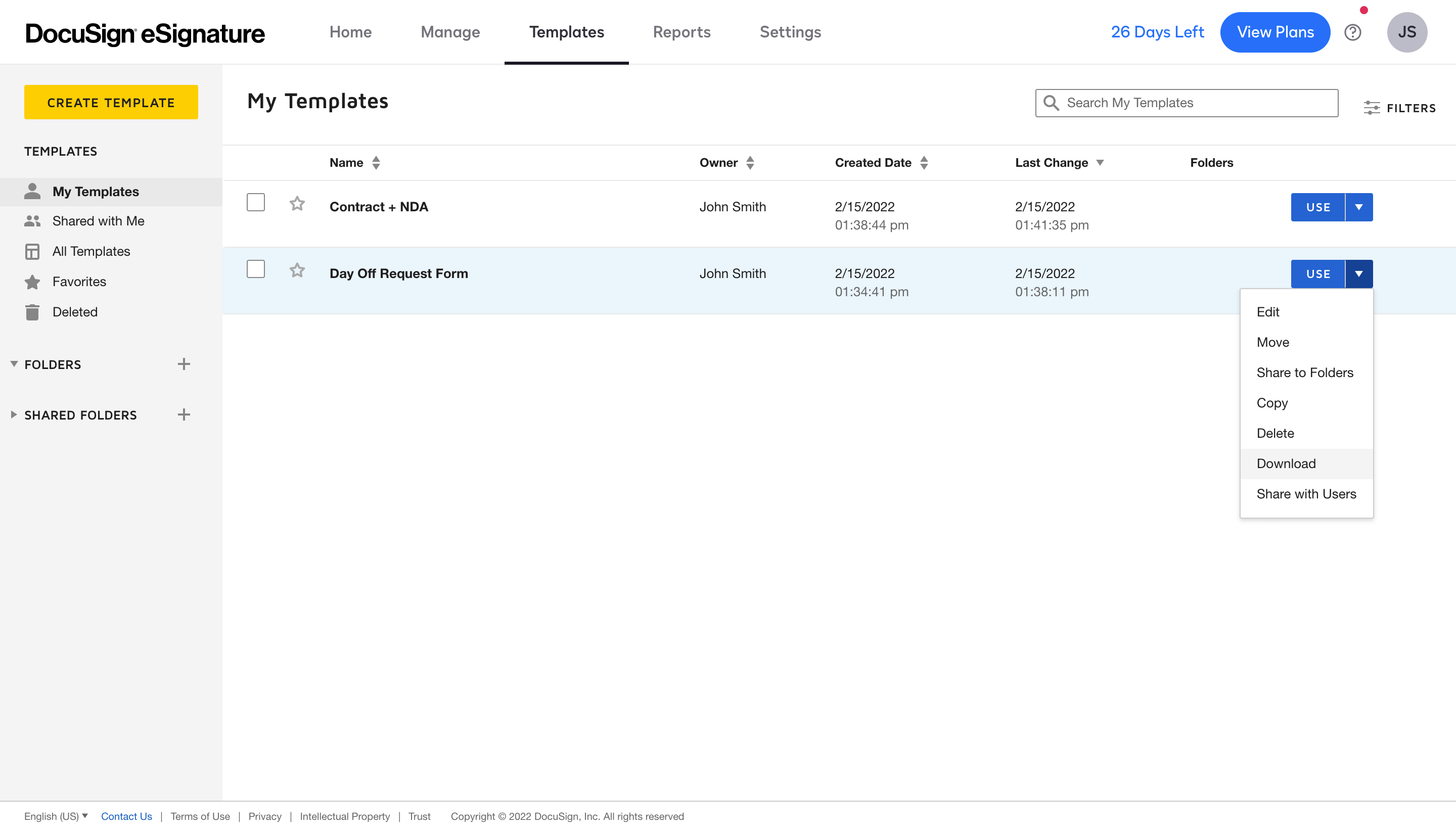Add a new folder with plus icon

click(184, 364)
